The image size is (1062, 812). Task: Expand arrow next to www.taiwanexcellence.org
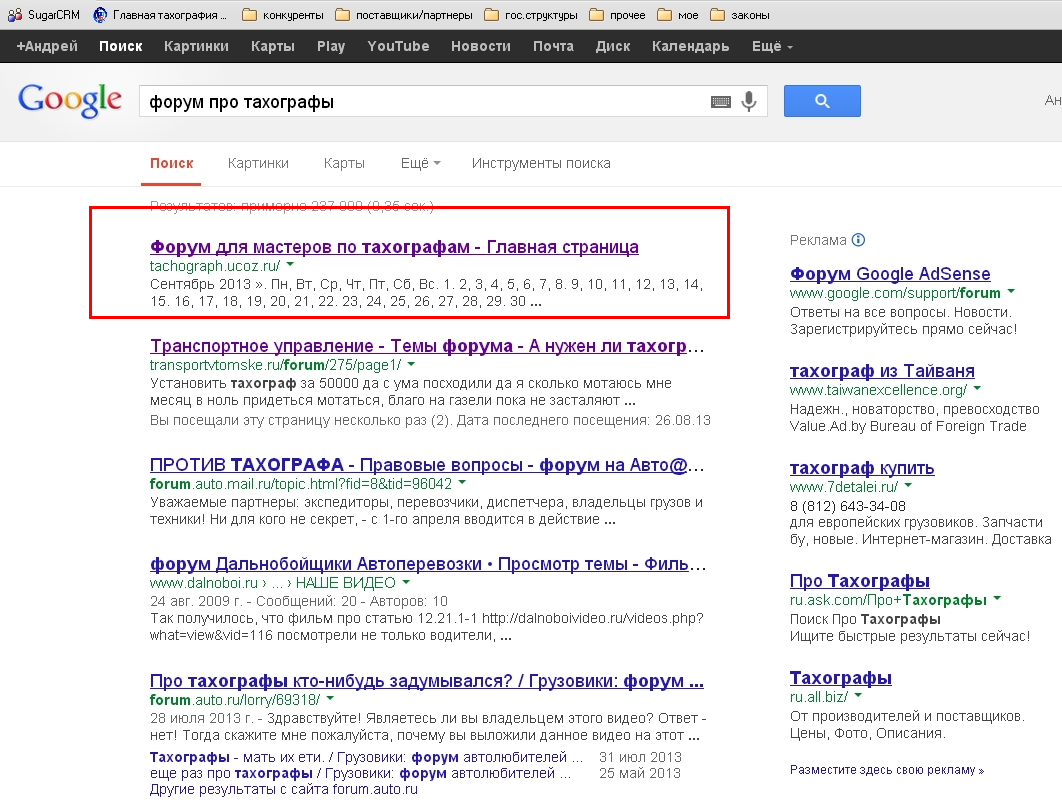[977, 389]
